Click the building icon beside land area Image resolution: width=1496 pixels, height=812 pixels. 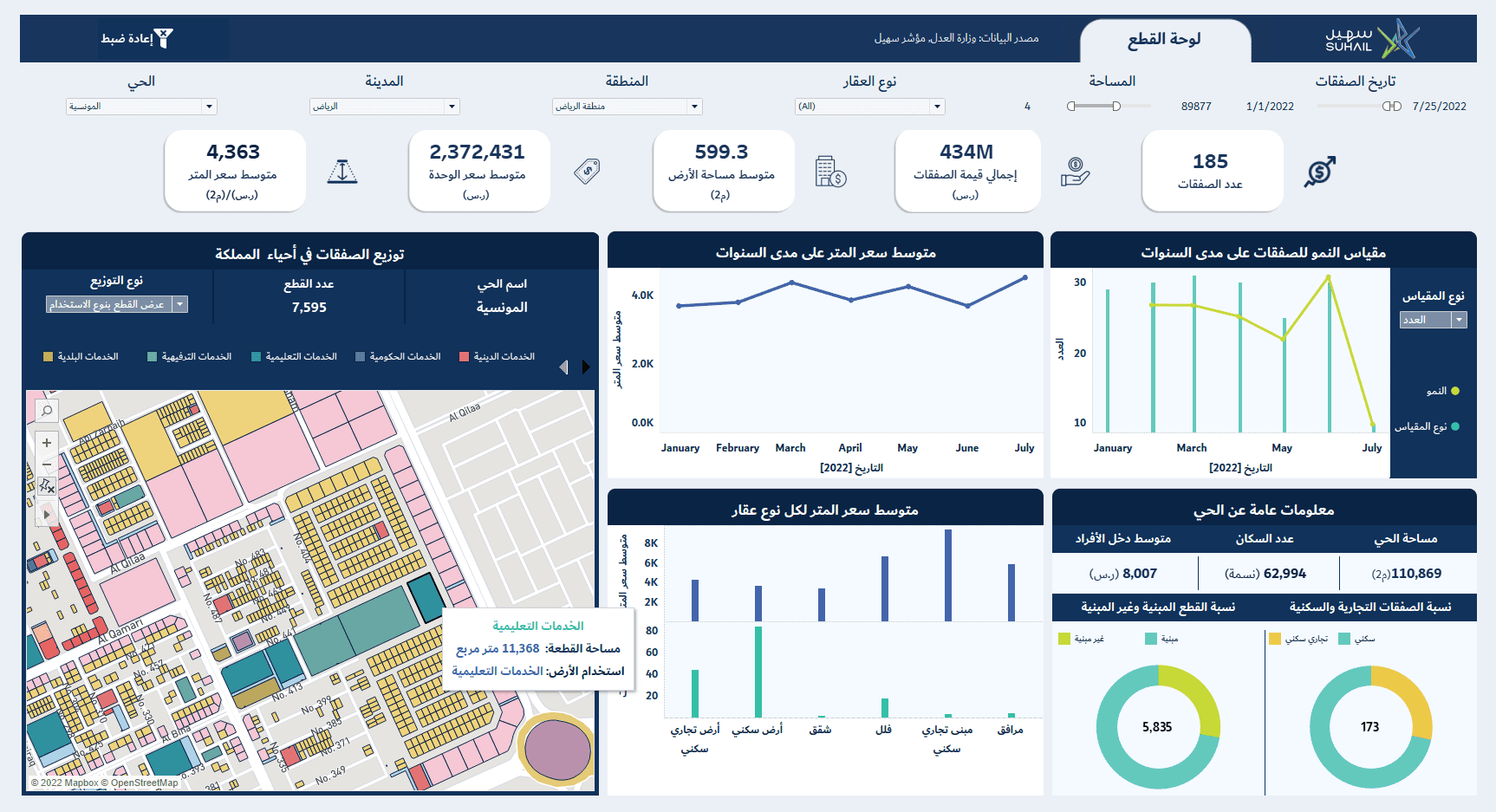click(829, 172)
